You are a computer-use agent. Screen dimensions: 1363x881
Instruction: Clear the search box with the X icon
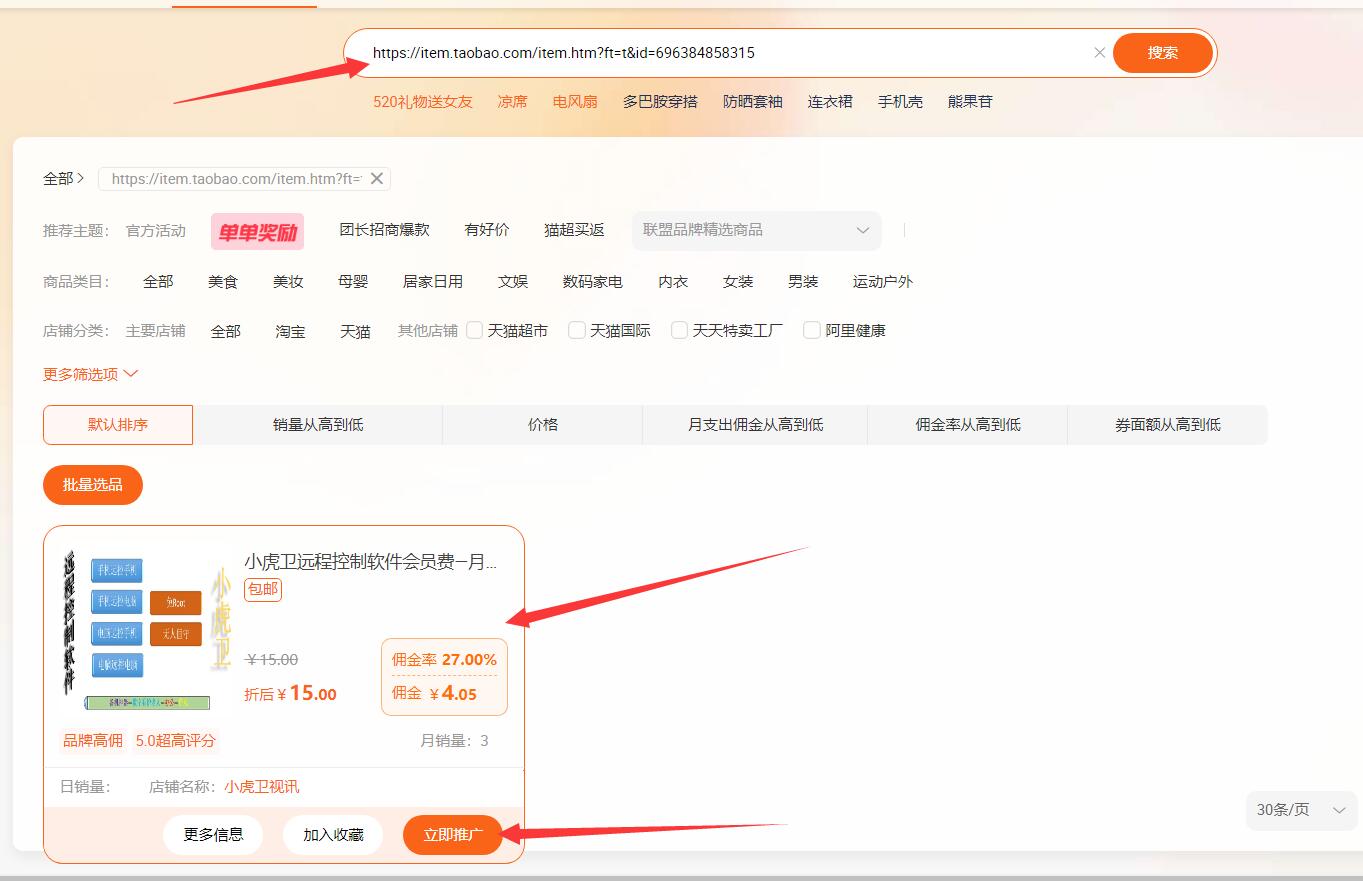click(x=1099, y=53)
